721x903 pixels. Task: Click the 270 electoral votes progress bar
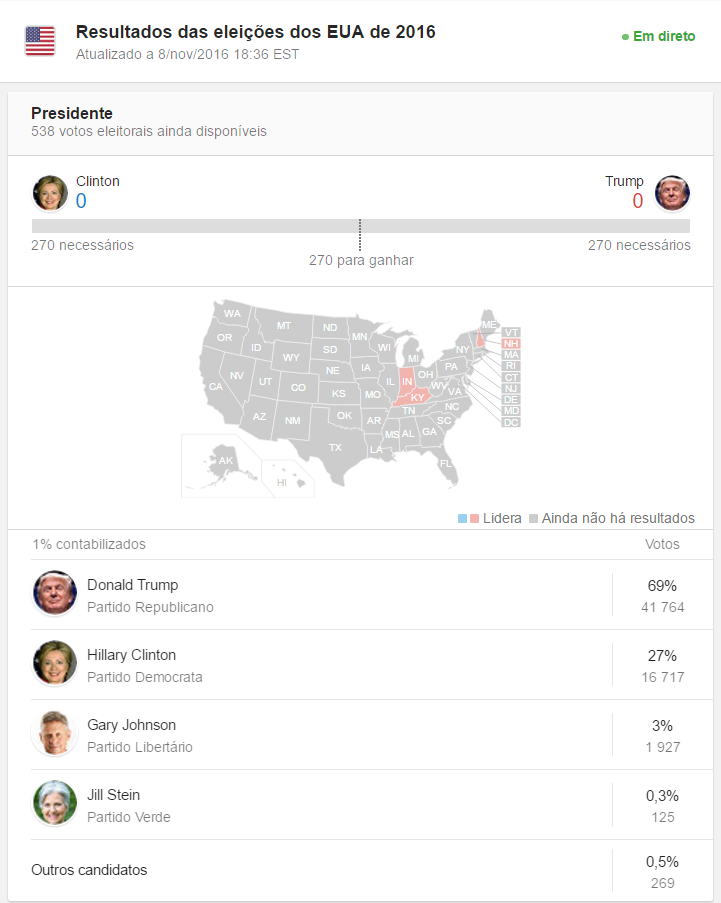coord(360,226)
